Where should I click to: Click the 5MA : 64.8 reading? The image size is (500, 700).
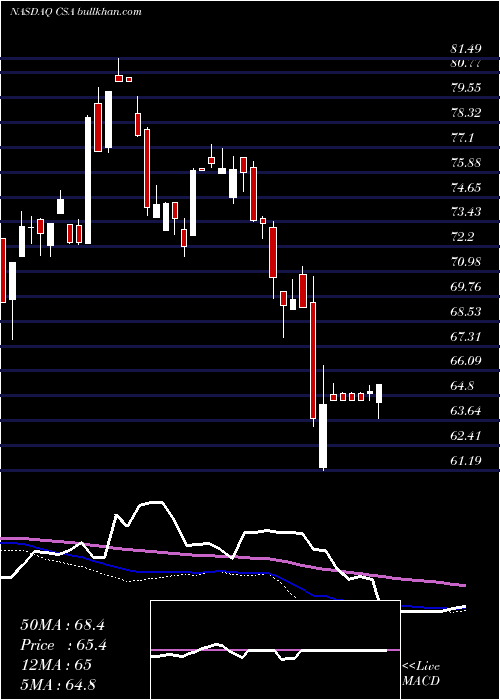(58, 685)
